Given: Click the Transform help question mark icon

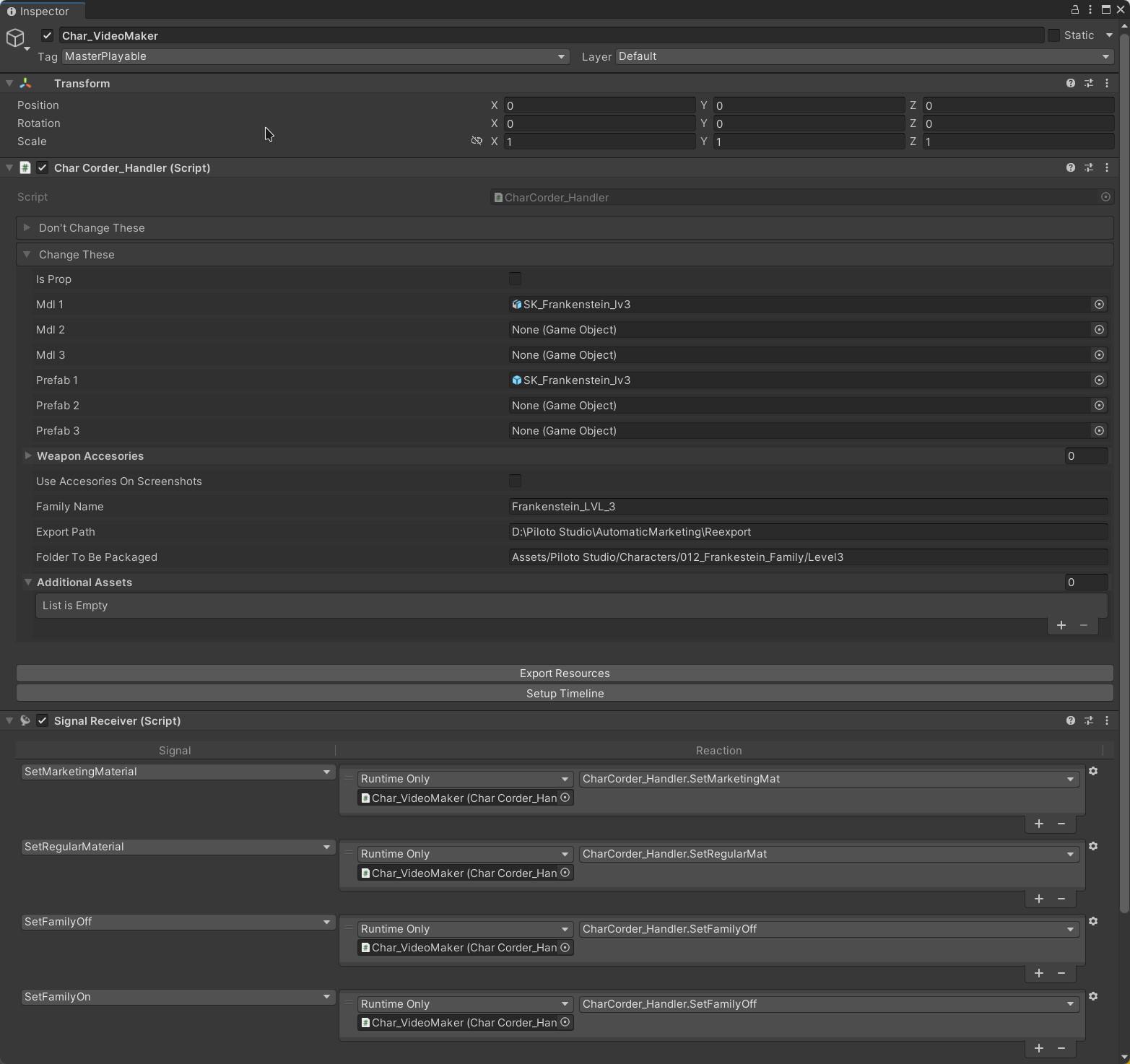Looking at the screenshot, I should pos(1069,83).
